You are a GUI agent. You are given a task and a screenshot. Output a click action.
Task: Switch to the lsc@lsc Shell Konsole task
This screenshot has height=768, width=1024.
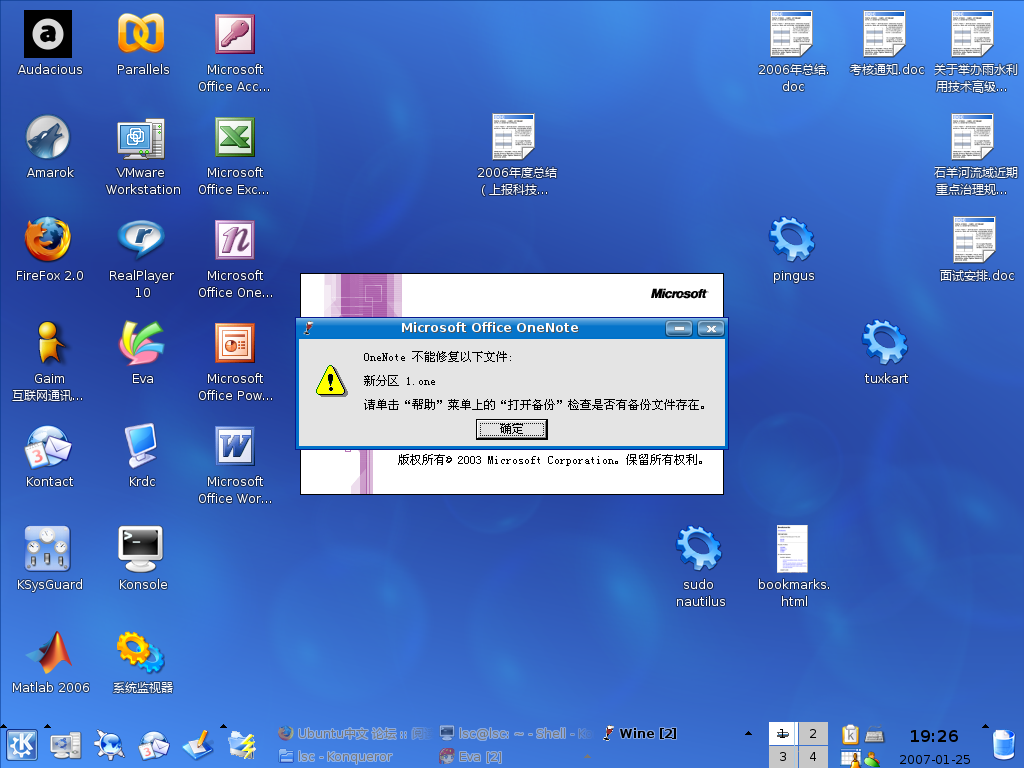pyautogui.click(x=516, y=733)
